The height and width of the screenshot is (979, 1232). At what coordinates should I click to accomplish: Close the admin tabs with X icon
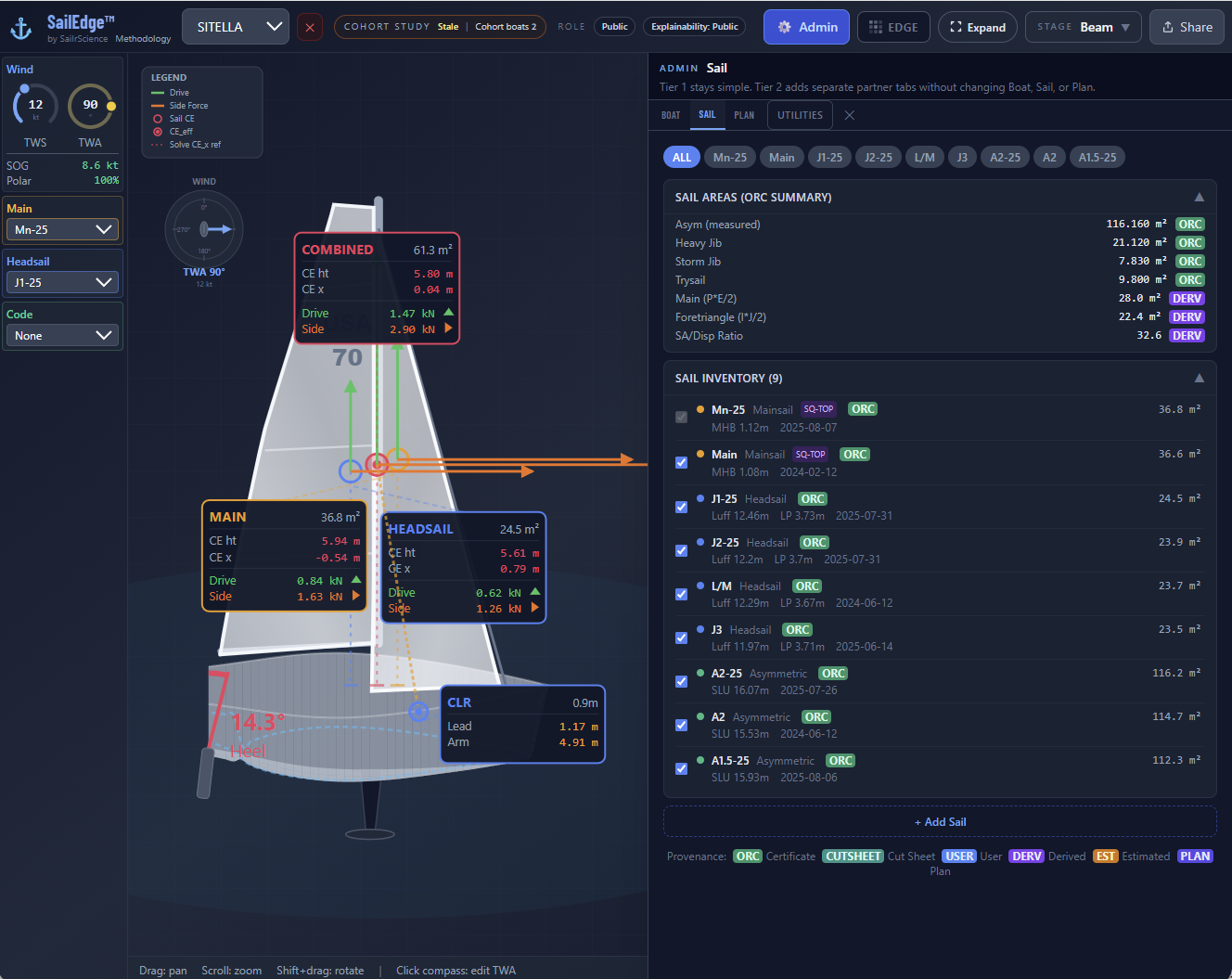850,115
